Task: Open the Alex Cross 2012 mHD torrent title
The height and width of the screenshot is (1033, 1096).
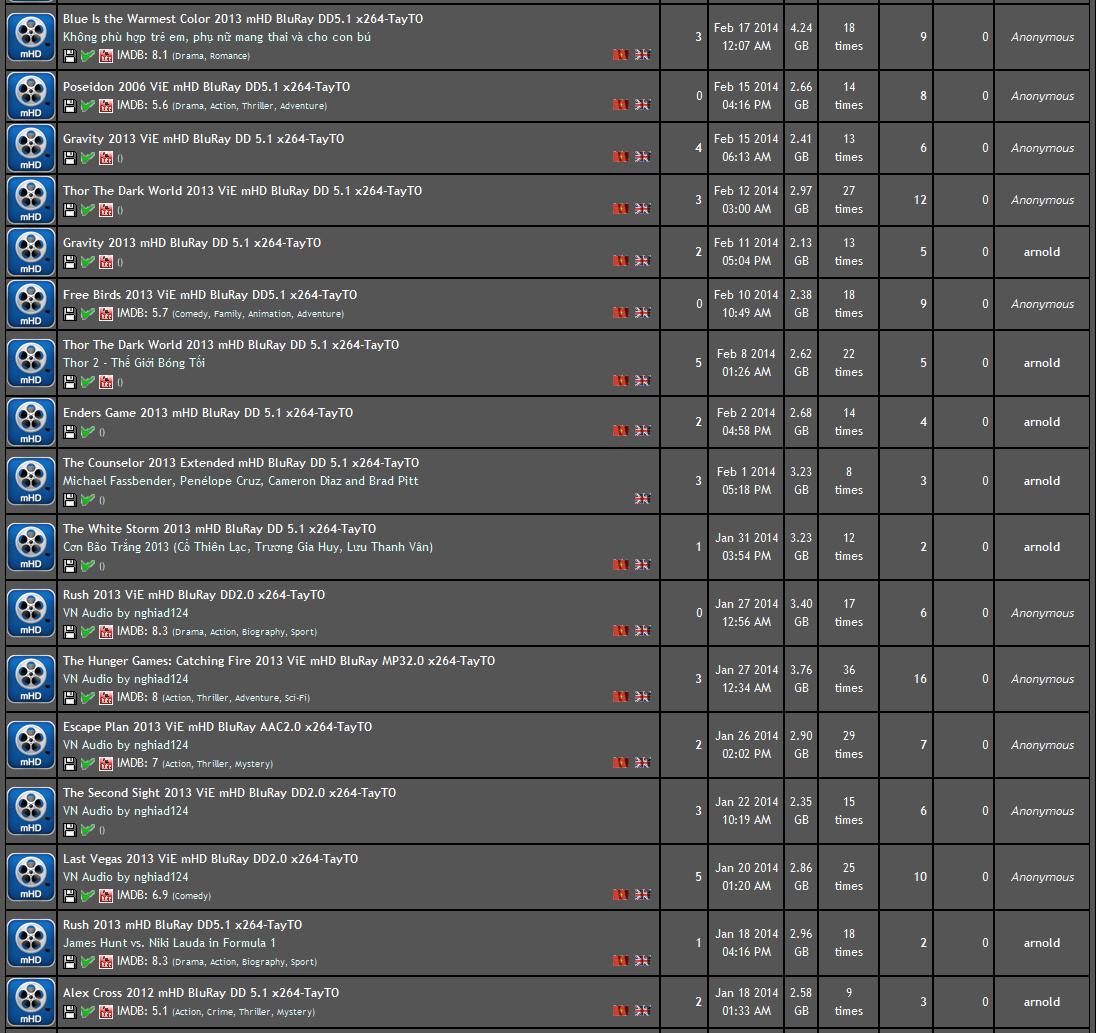Action: click(201, 993)
